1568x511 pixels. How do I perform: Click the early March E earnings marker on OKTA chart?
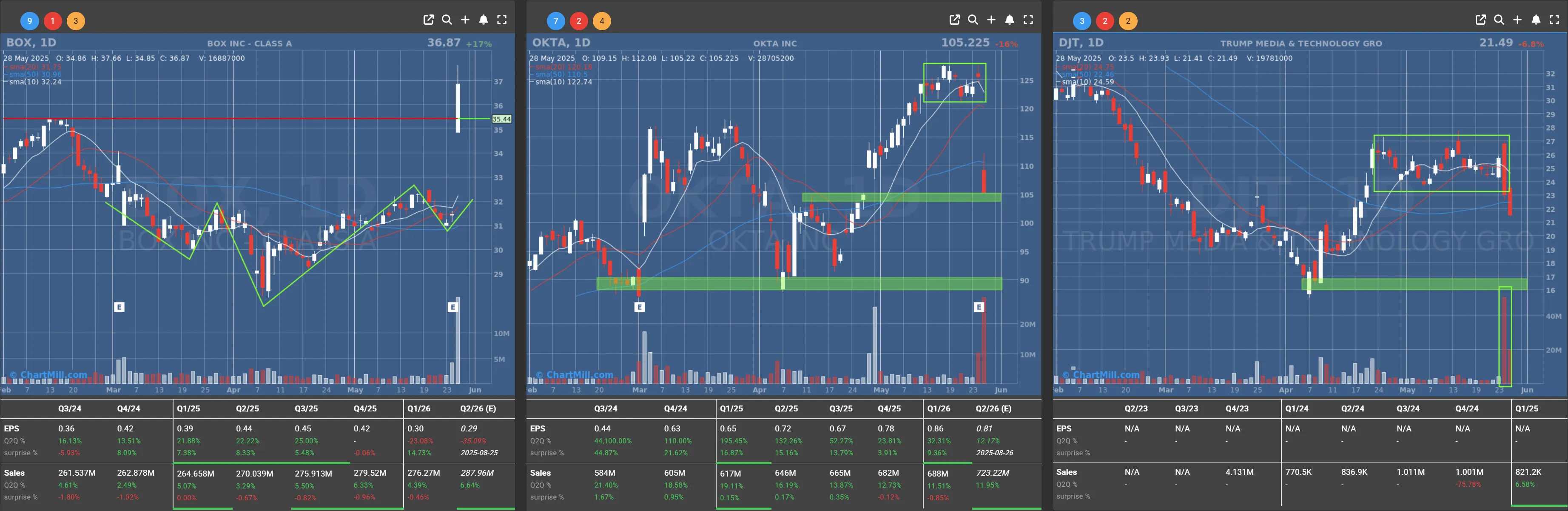639,307
